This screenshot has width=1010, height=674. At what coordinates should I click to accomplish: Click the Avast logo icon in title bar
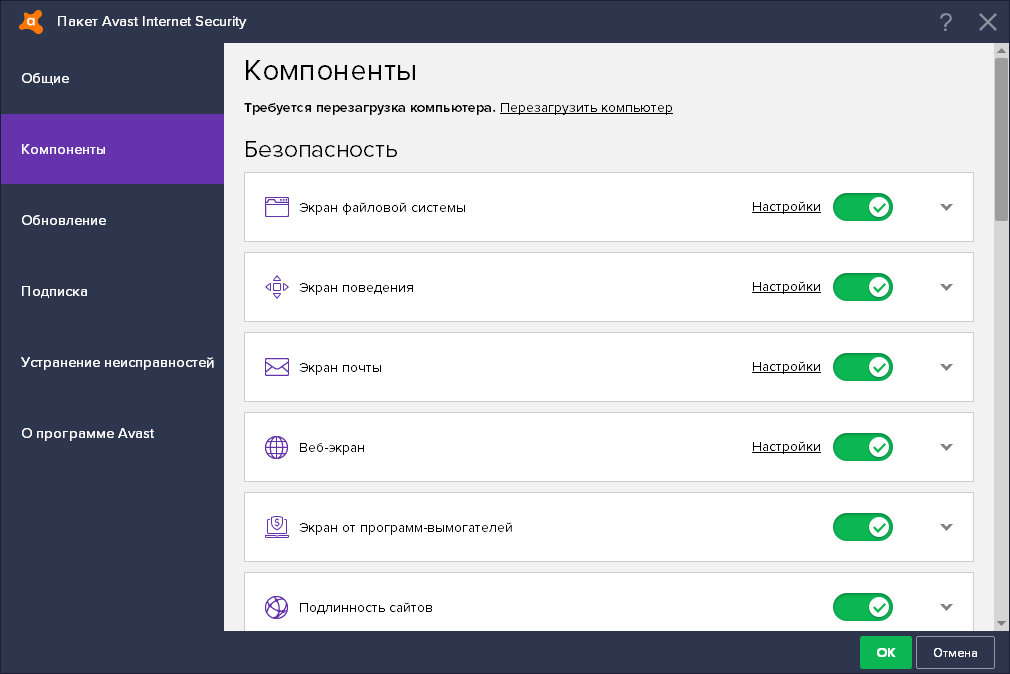tap(31, 21)
